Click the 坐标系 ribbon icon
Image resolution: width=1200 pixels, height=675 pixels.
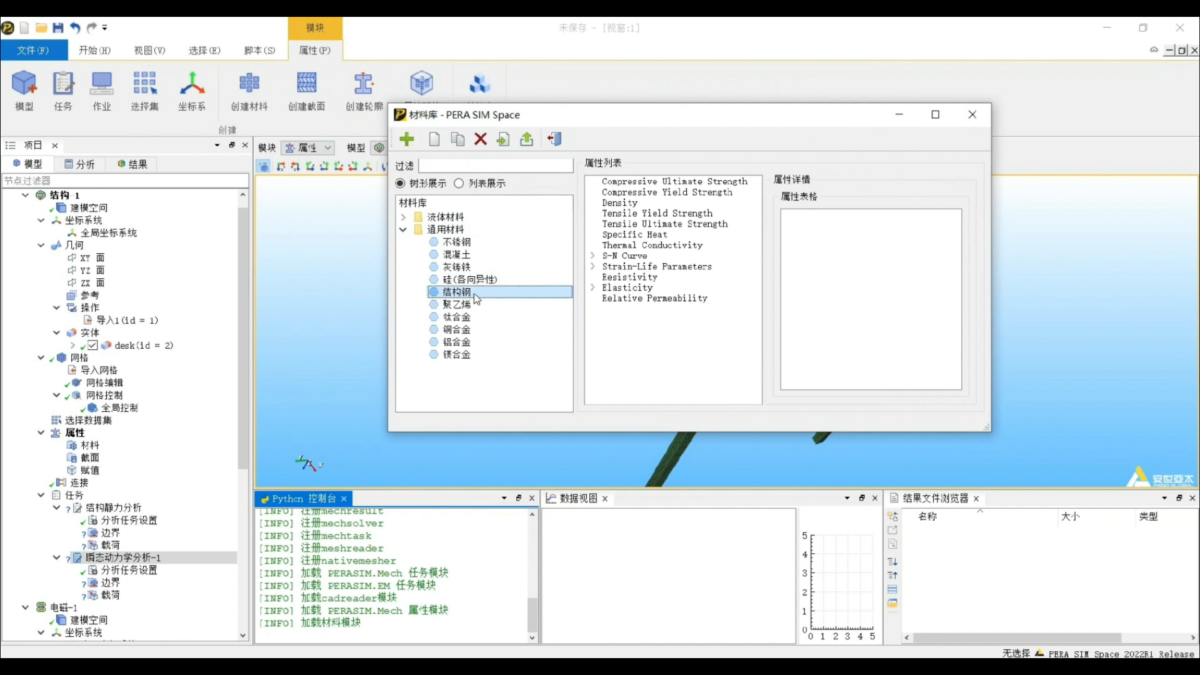(x=192, y=84)
